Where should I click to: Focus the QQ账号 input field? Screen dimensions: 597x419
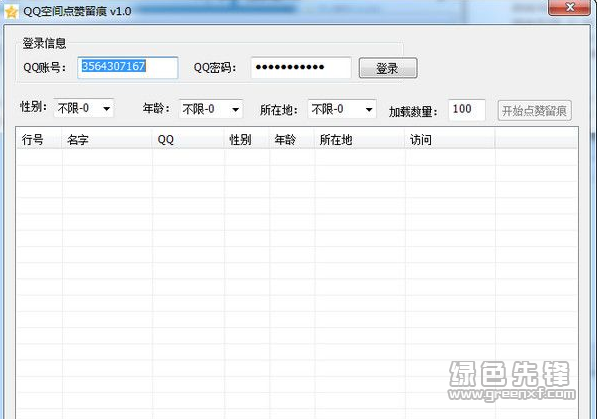[128, 68]
